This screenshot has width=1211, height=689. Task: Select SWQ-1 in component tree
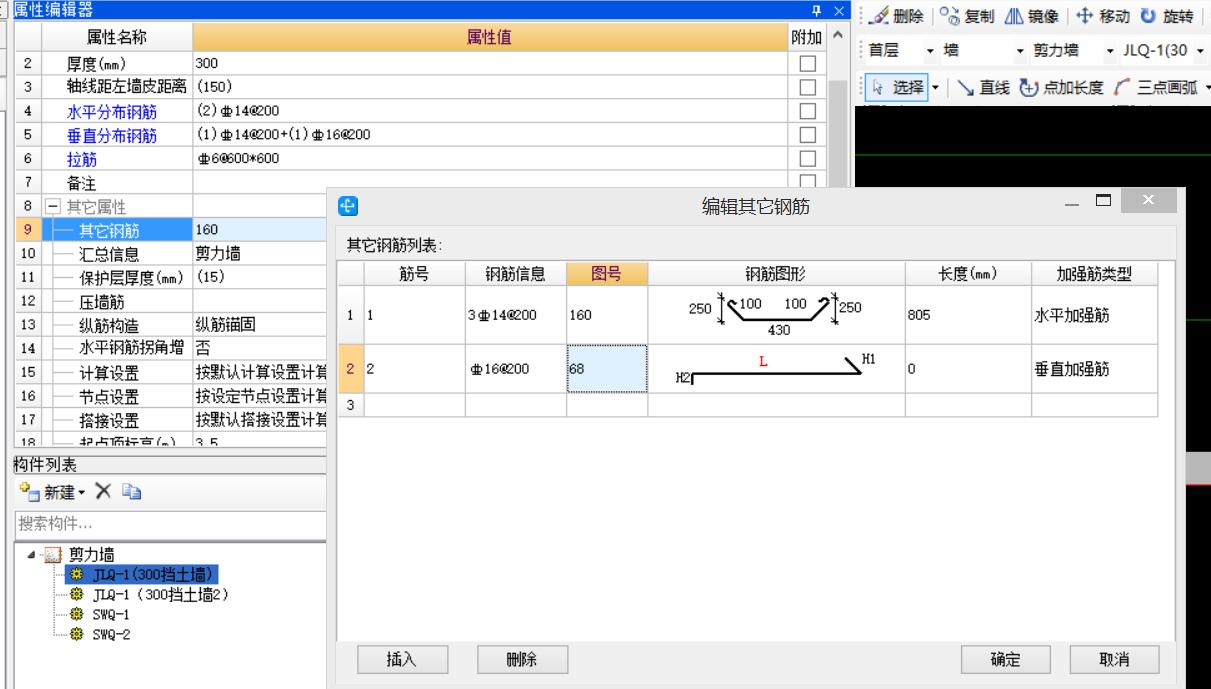[113, 615]
